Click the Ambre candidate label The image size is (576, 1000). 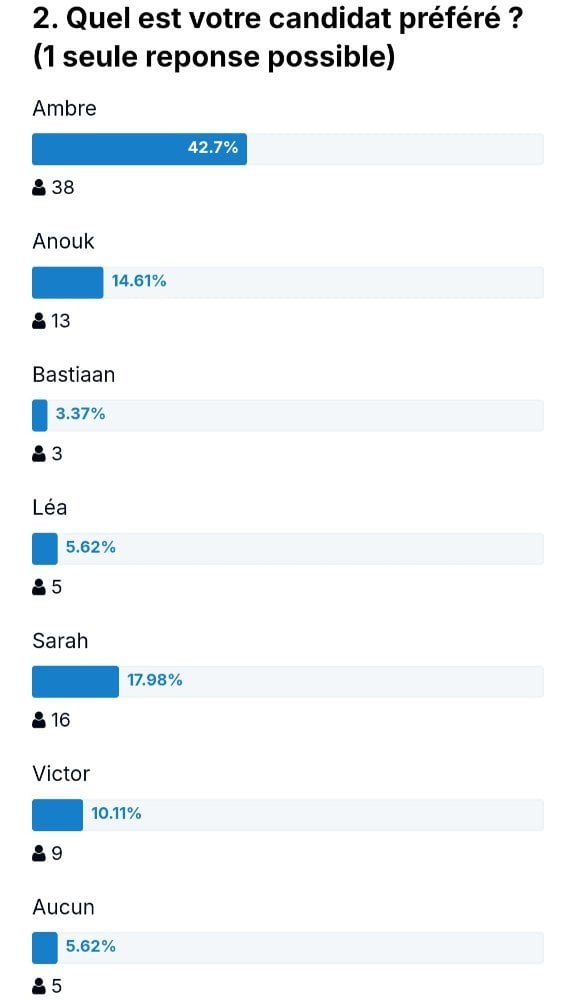(x=64, y=108)
